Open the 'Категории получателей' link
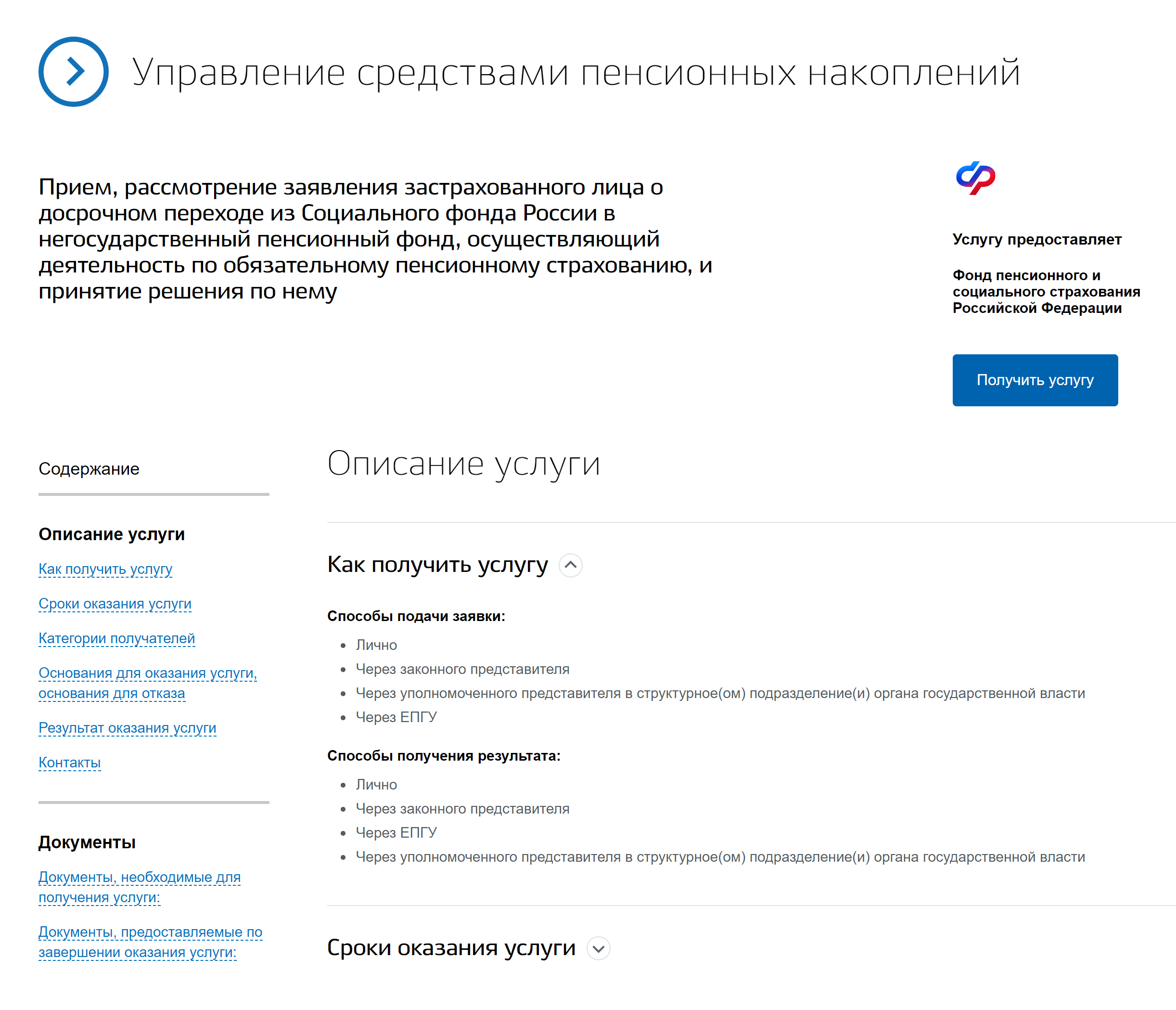Screen dimensions: 1176x1010 coord(117,638)
